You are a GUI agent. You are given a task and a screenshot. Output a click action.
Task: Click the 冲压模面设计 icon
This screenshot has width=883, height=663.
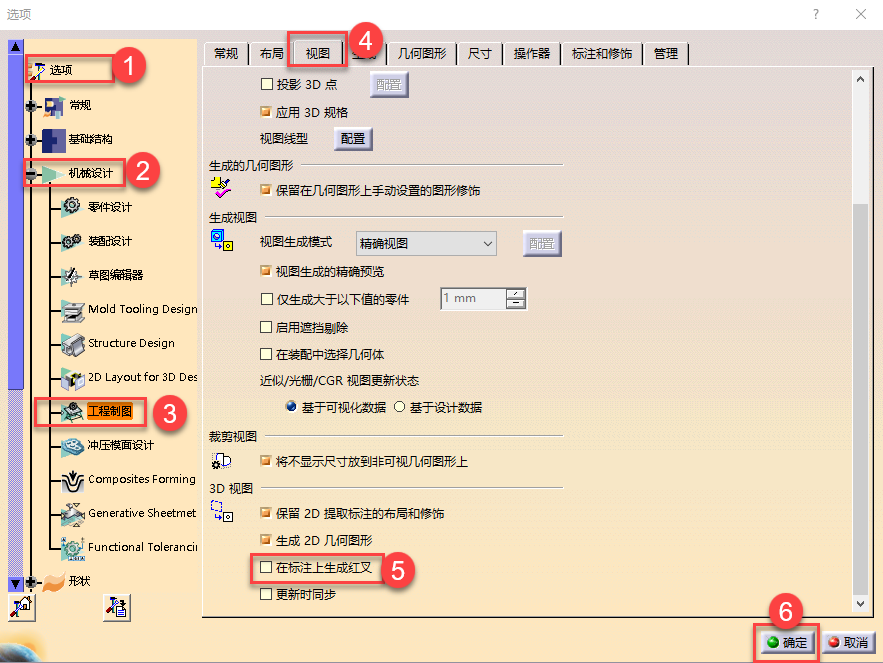[x=72, y=445]
